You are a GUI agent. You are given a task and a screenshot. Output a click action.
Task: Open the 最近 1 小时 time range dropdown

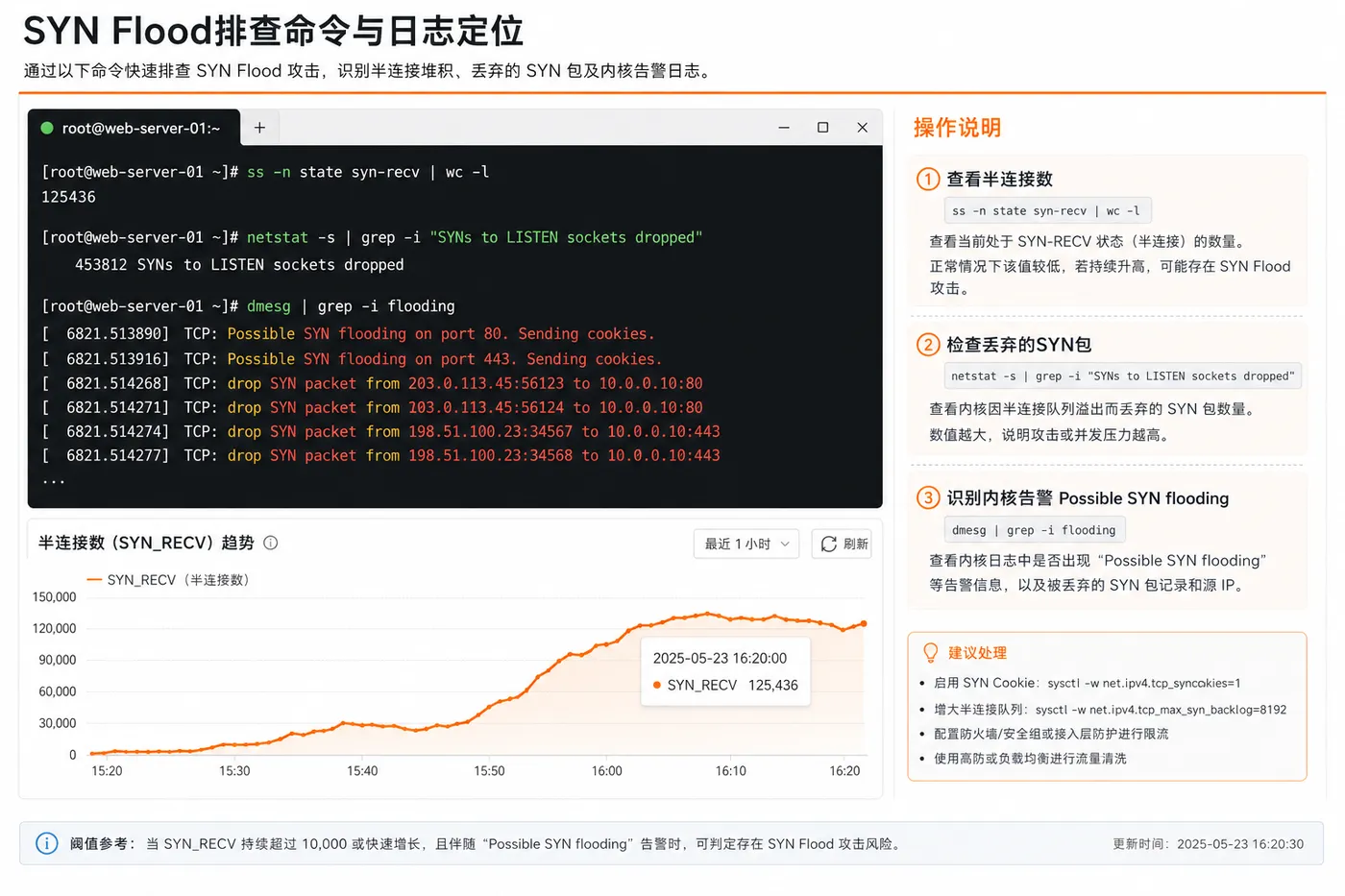[x=746, y=544]
